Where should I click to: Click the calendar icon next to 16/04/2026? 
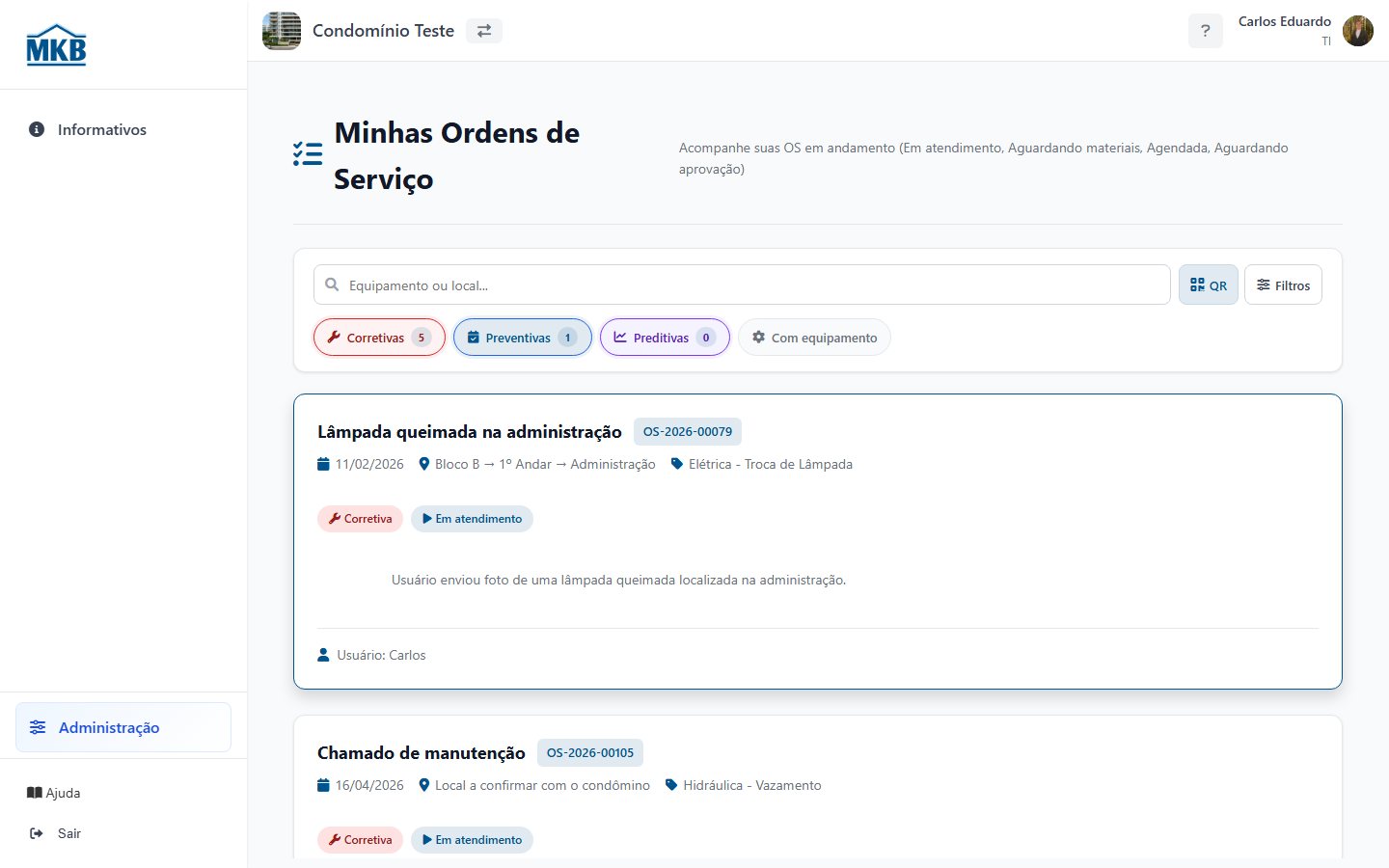coord(323,785)
